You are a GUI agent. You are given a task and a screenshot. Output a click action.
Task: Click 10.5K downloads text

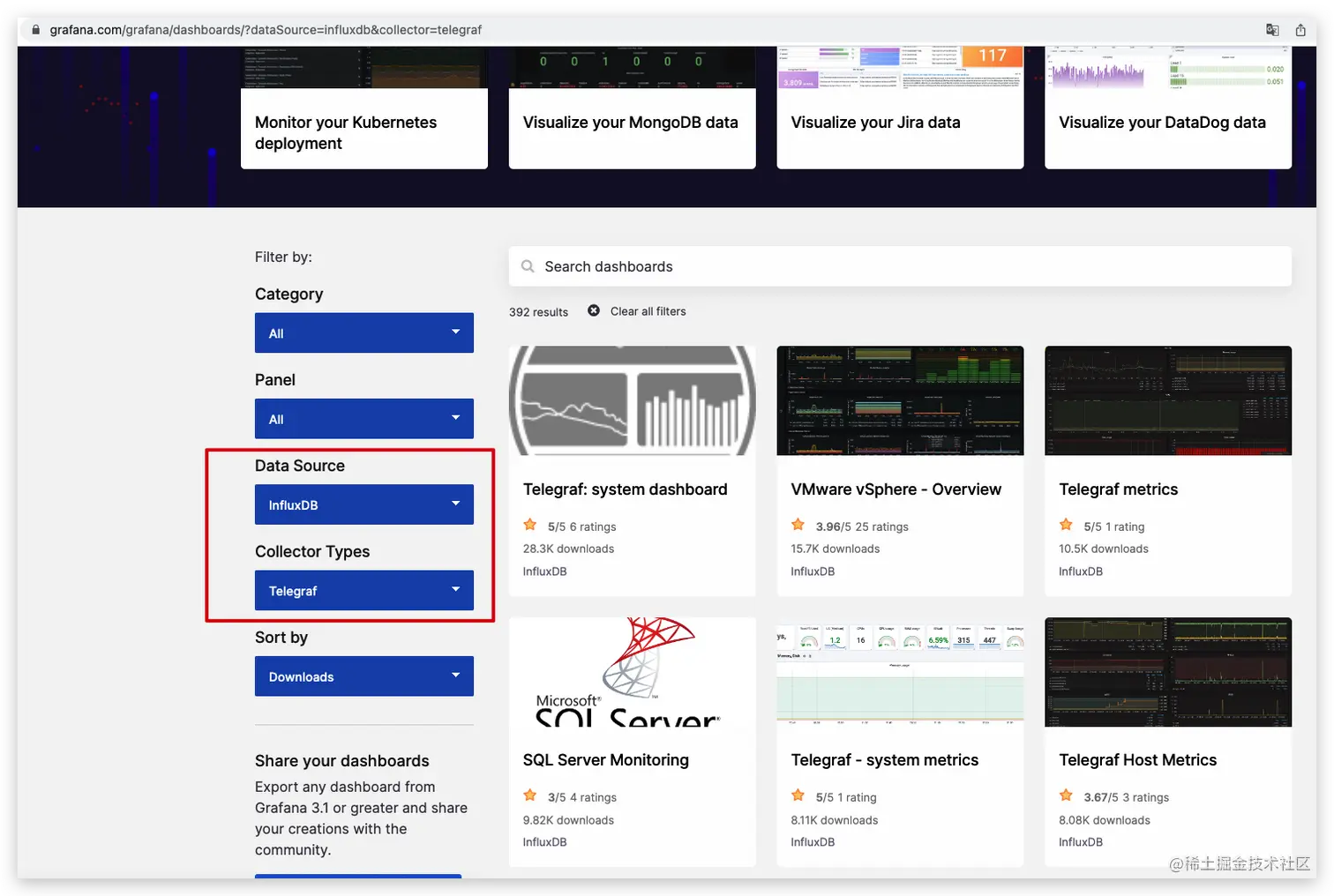1103,549
